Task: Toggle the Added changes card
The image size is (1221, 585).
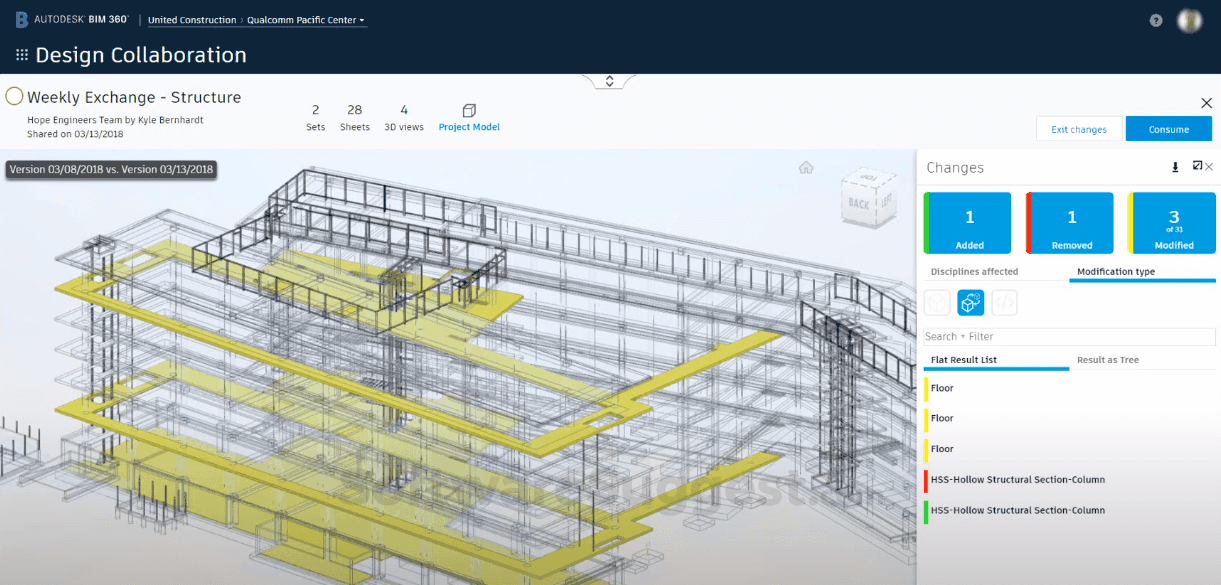Action: tap(967, 222)
